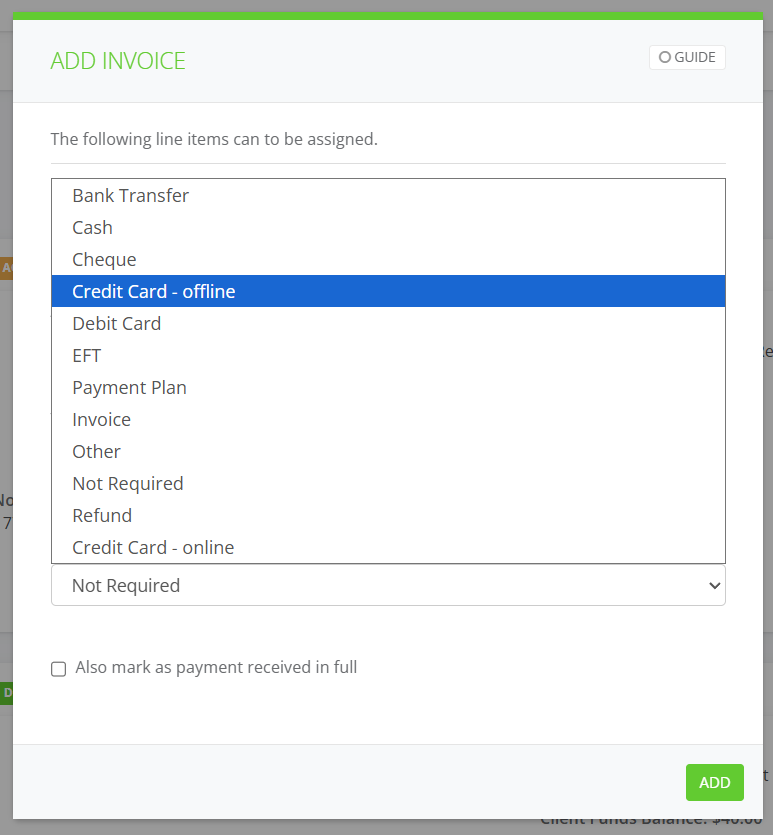Screen dimensions: 773x835
Task: Enable mark as payment received checkbox
Action: [59, 669]
